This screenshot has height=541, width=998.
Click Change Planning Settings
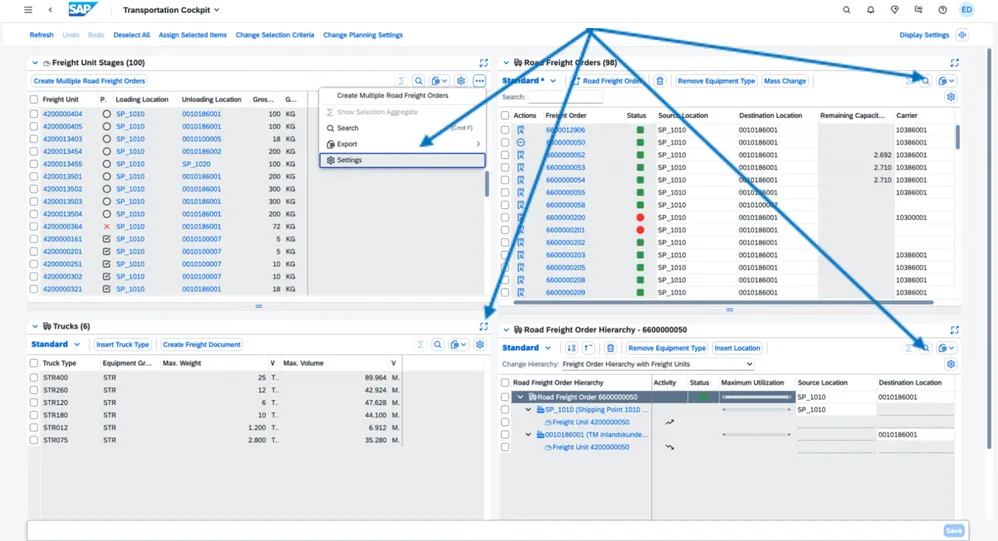(363, 35)
